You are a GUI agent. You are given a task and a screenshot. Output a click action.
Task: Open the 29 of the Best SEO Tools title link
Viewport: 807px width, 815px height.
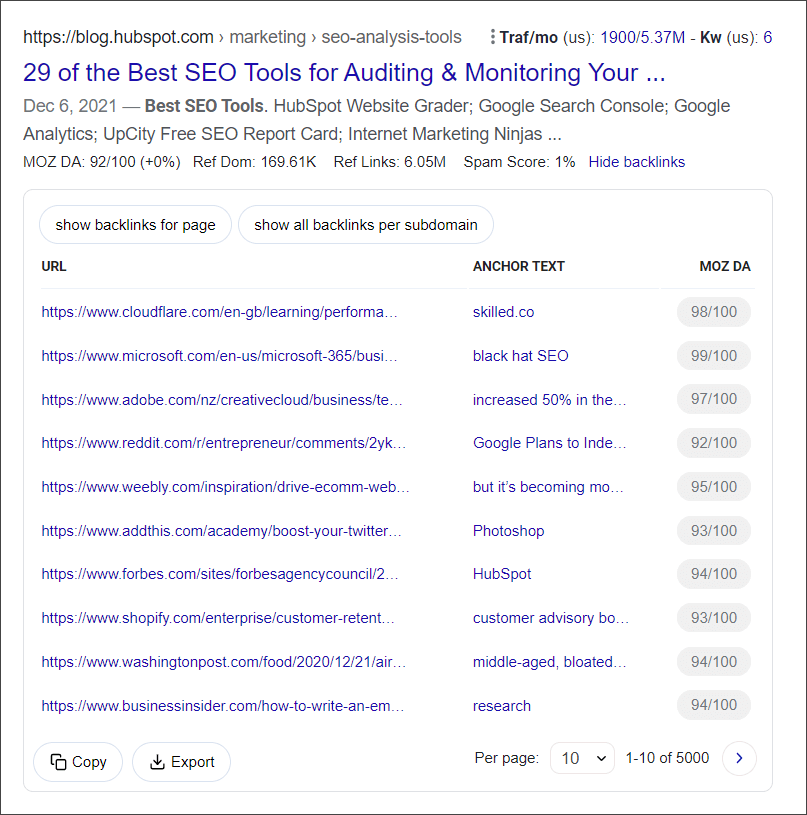coord(344,72)
